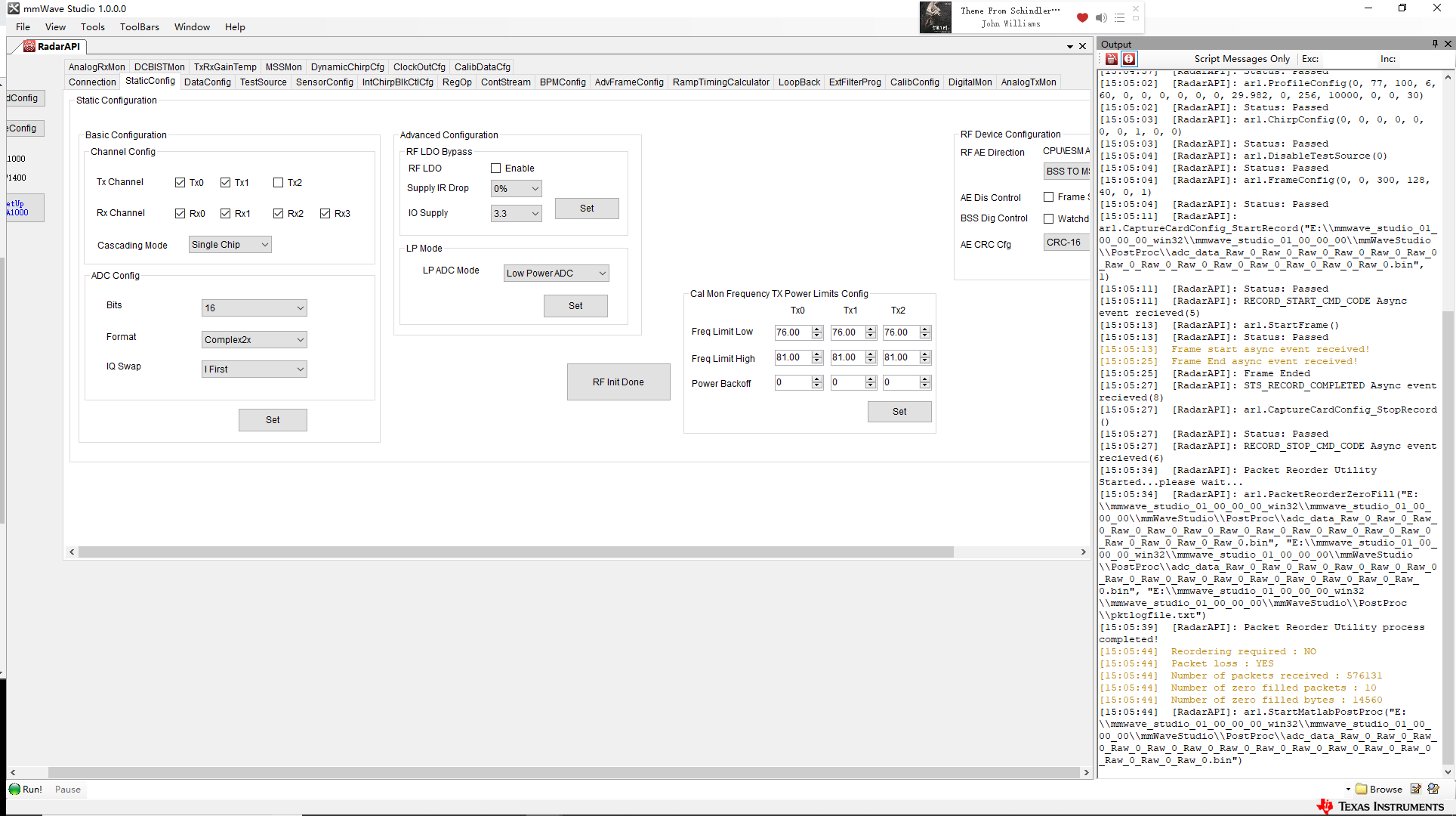This screenshot has height=816, width=1456.
Task: Click the Pause button
Action: pos(68,789)
